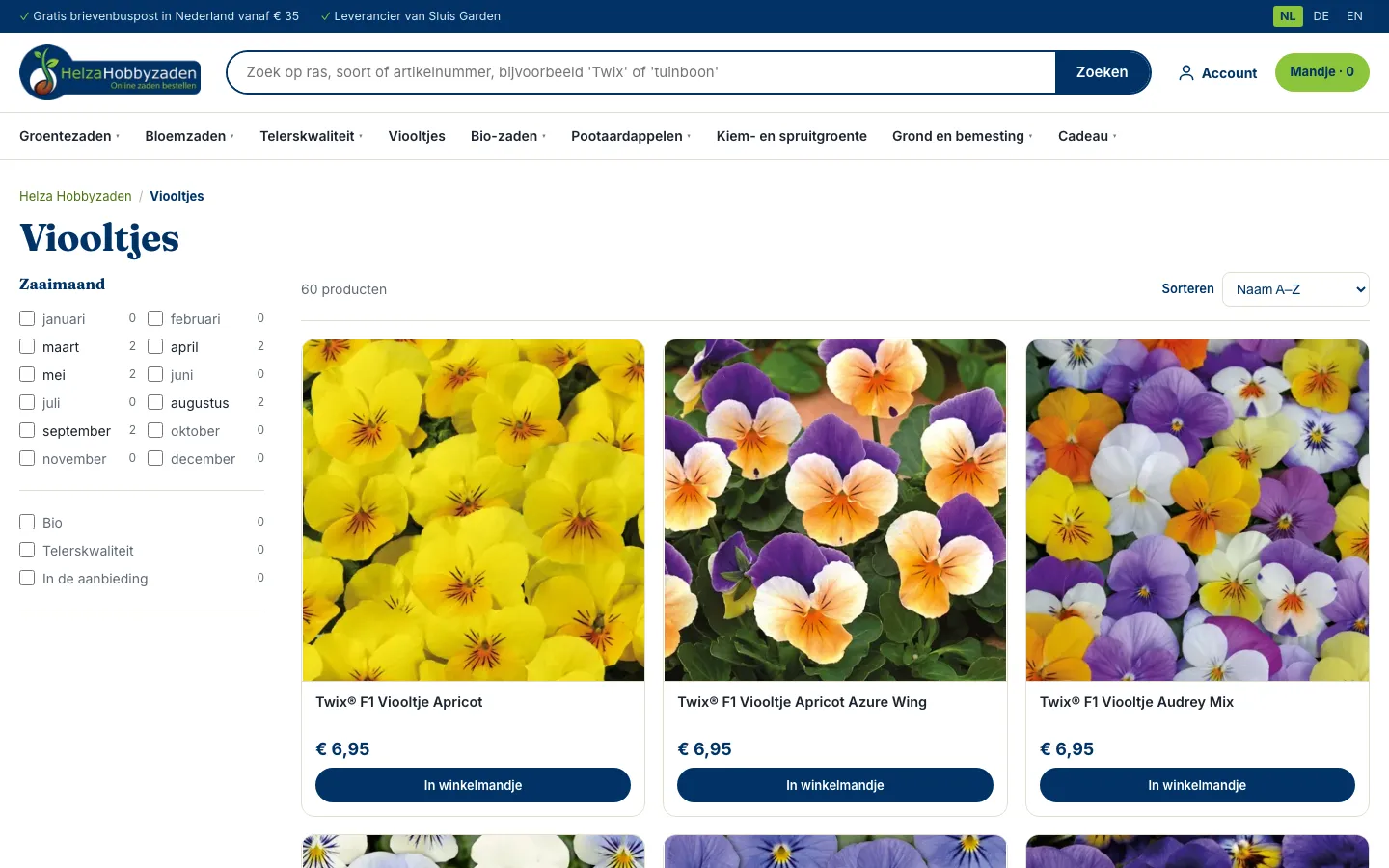
Task: Open the Audrey Mix product photo
Action: pos(1197,510)
